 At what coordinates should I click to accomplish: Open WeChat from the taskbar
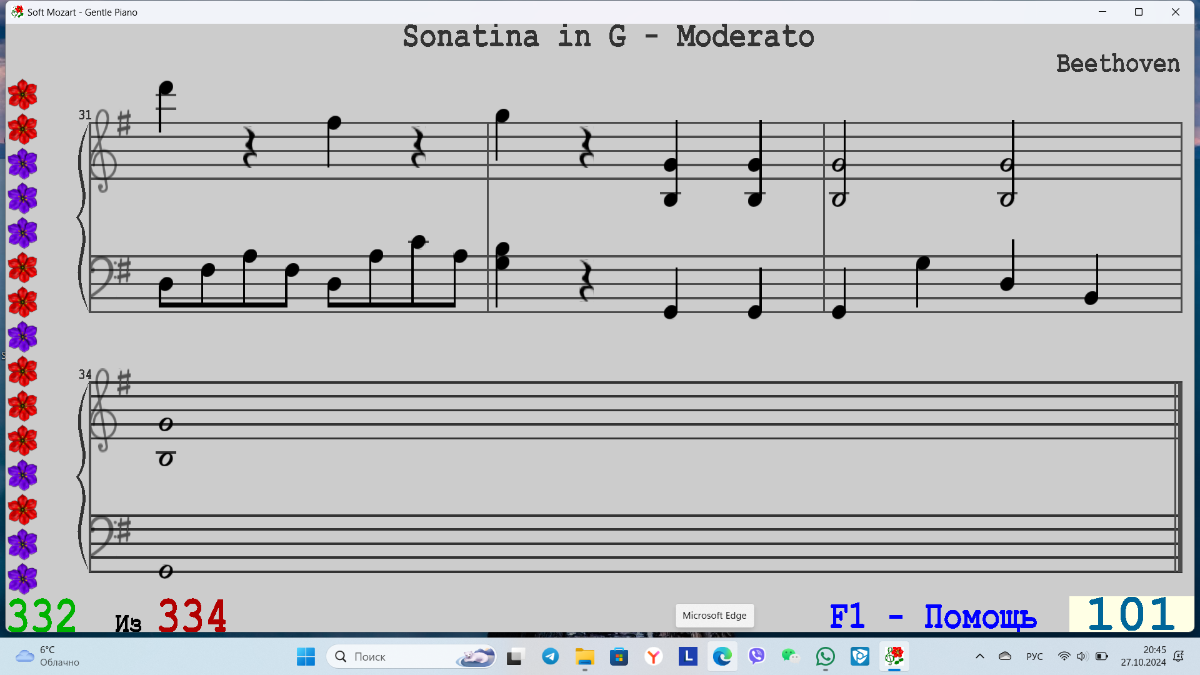[x=791, y=656]
